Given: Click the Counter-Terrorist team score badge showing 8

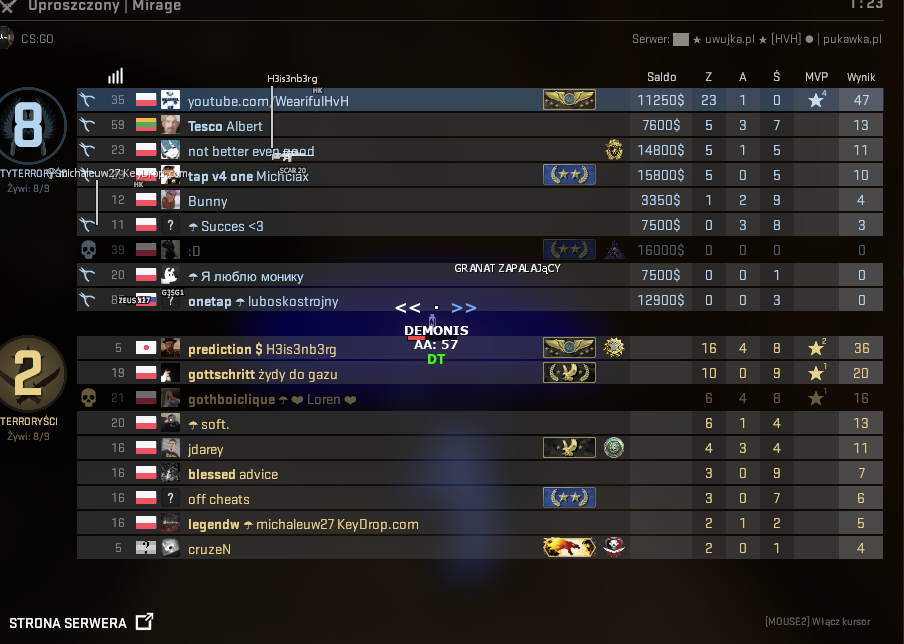Looking at the screenshot, I should tap(30, 126).
